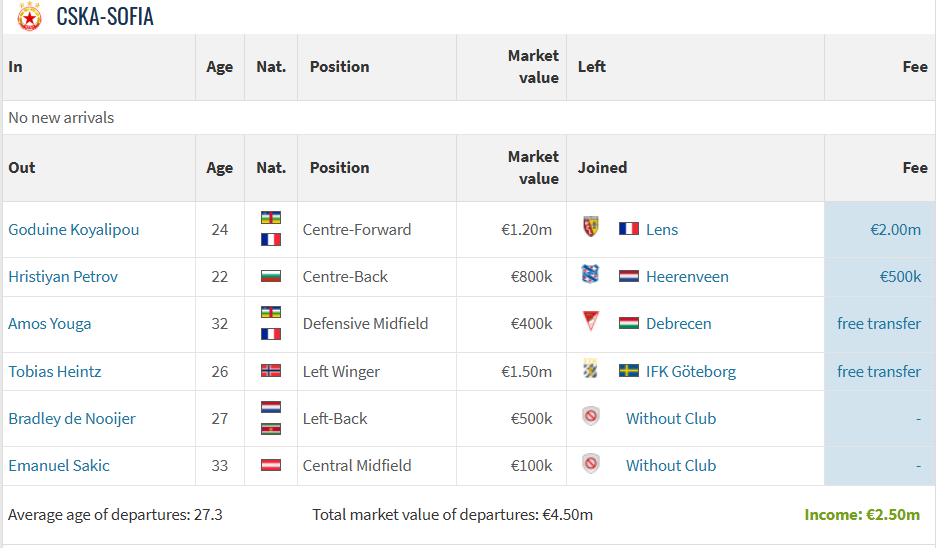Image resolution: width=936 pixels, height=548 pixels.
Task: Click the Lens club crest icon
Action: pos(590,228)
